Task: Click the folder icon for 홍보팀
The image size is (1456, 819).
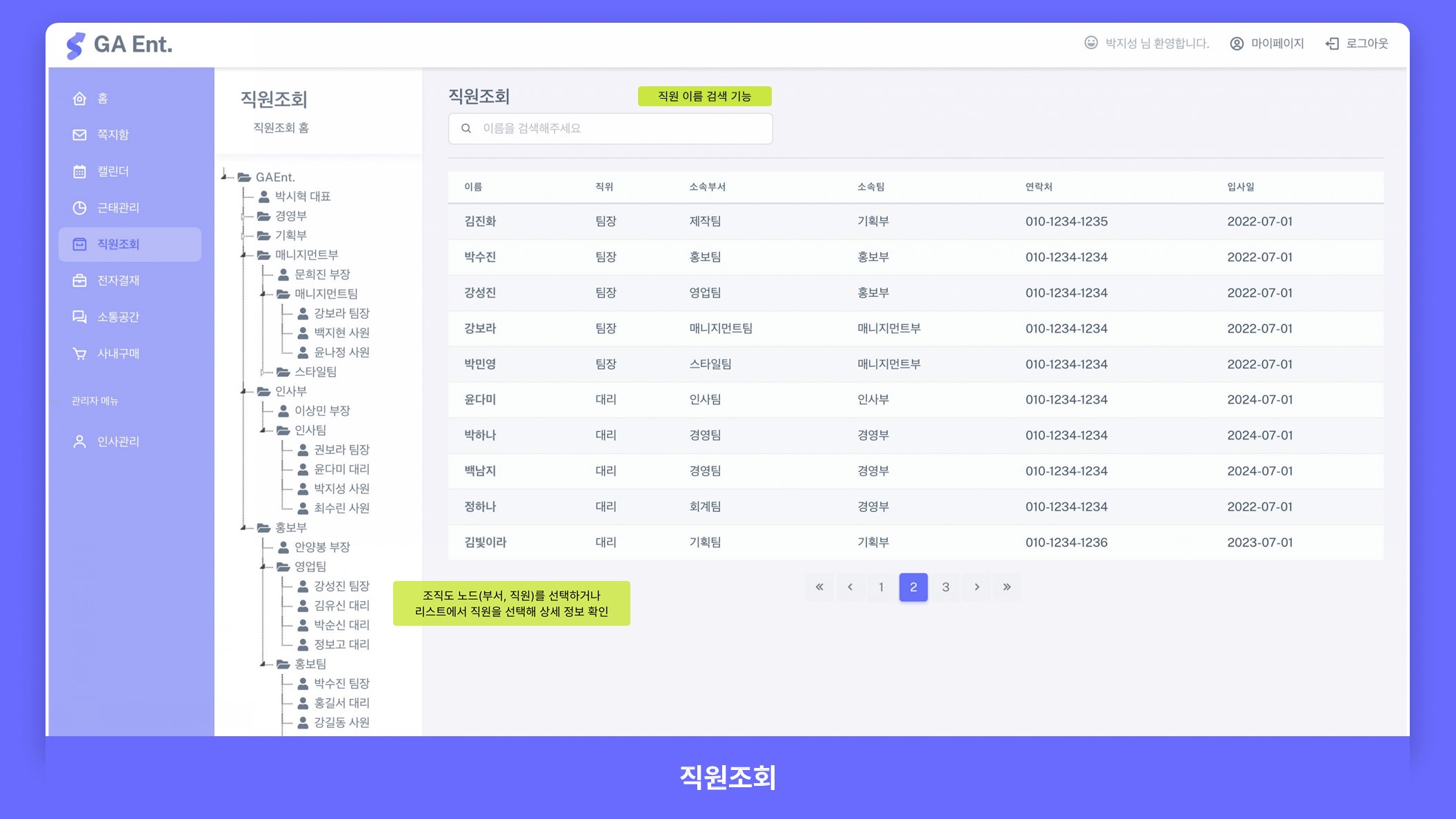Action: click(x=283, y=664)
